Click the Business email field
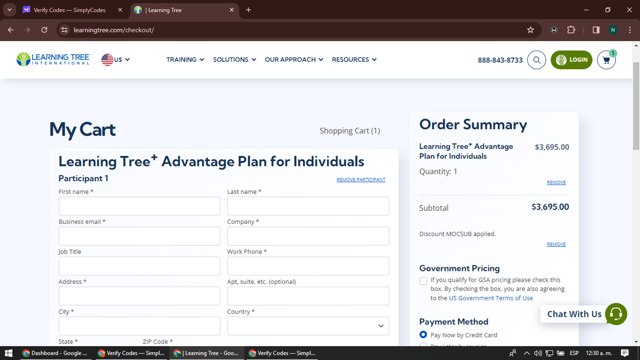This screenshot has height=360, width=640. [x=139, y=236]
